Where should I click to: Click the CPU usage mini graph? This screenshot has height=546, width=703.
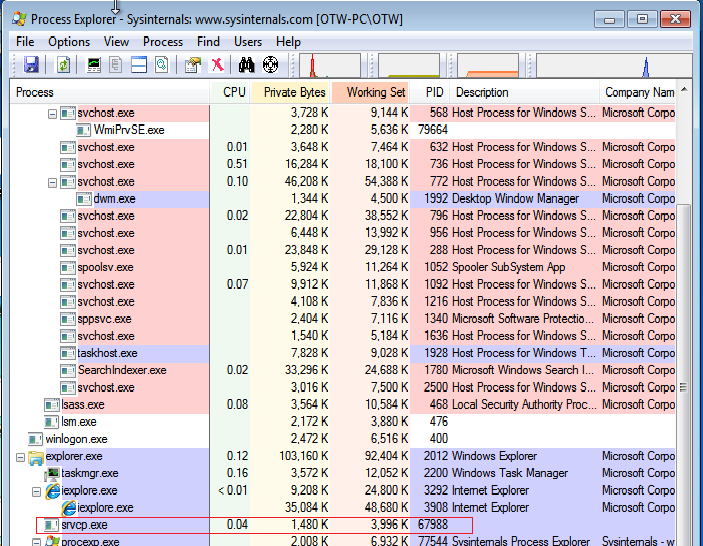click(x=330, y=65)
